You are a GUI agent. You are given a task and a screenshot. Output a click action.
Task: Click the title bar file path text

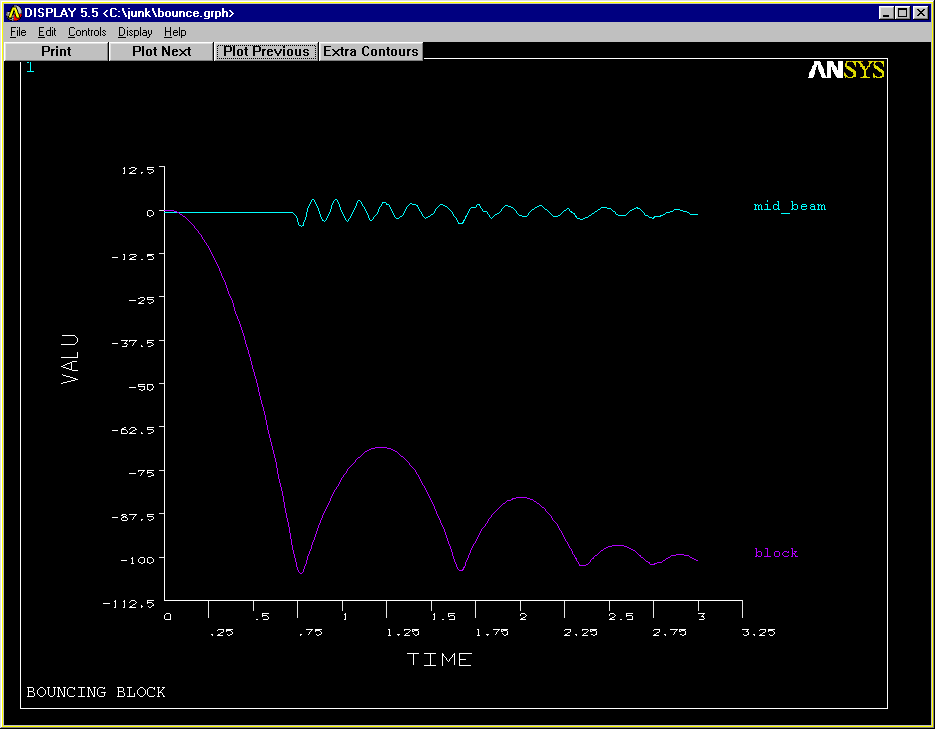pyautogui.click(x=168, y=13)
